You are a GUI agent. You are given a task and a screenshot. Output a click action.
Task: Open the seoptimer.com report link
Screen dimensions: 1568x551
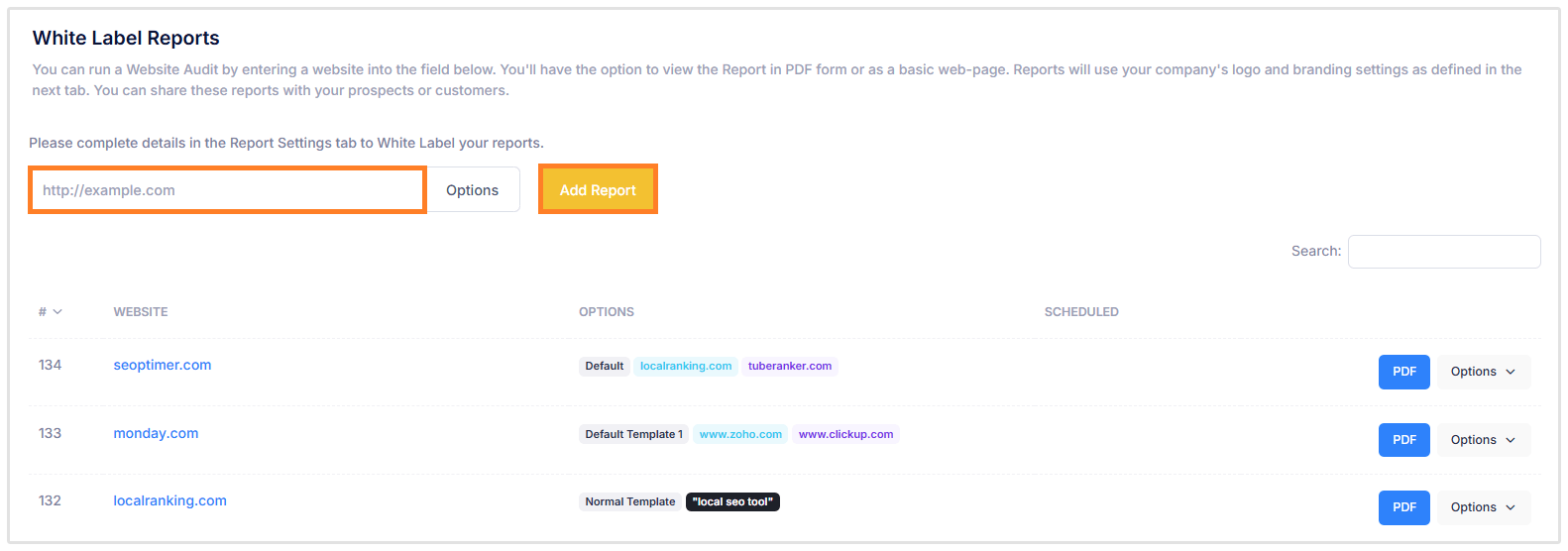163,365
